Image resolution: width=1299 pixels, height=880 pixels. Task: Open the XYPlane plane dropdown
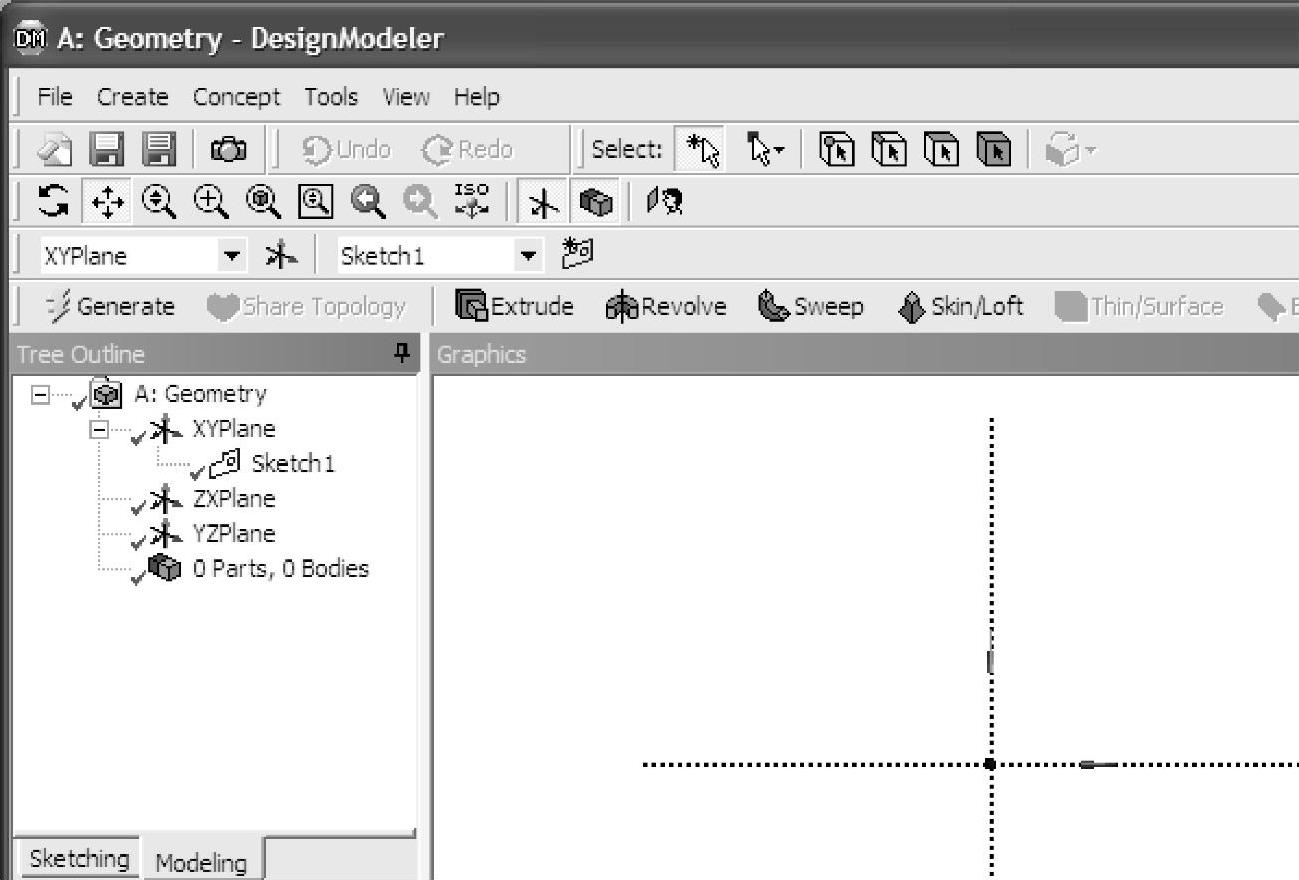point(232,255)
